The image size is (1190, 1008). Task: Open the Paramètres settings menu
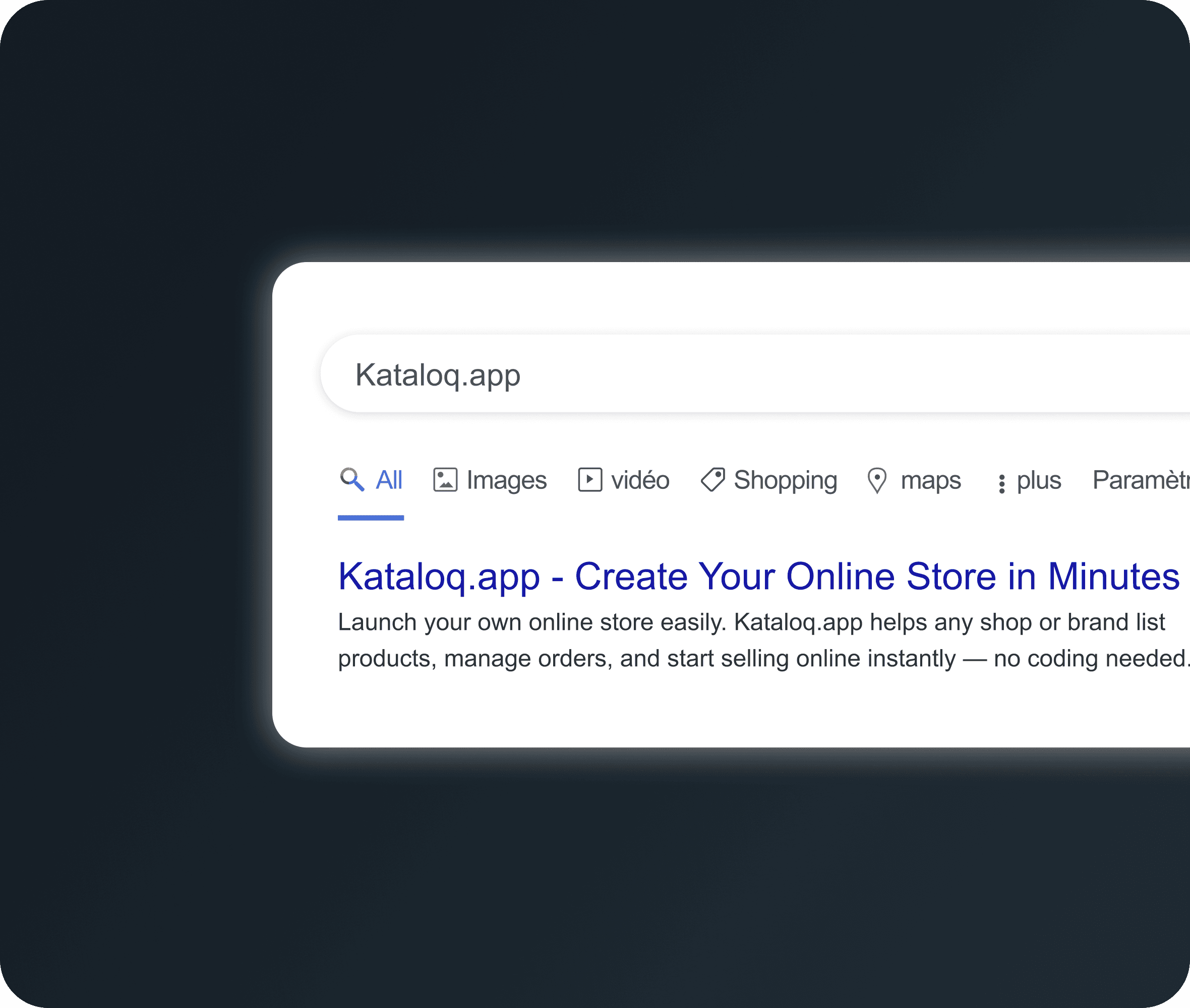(x=1141, y=480)
